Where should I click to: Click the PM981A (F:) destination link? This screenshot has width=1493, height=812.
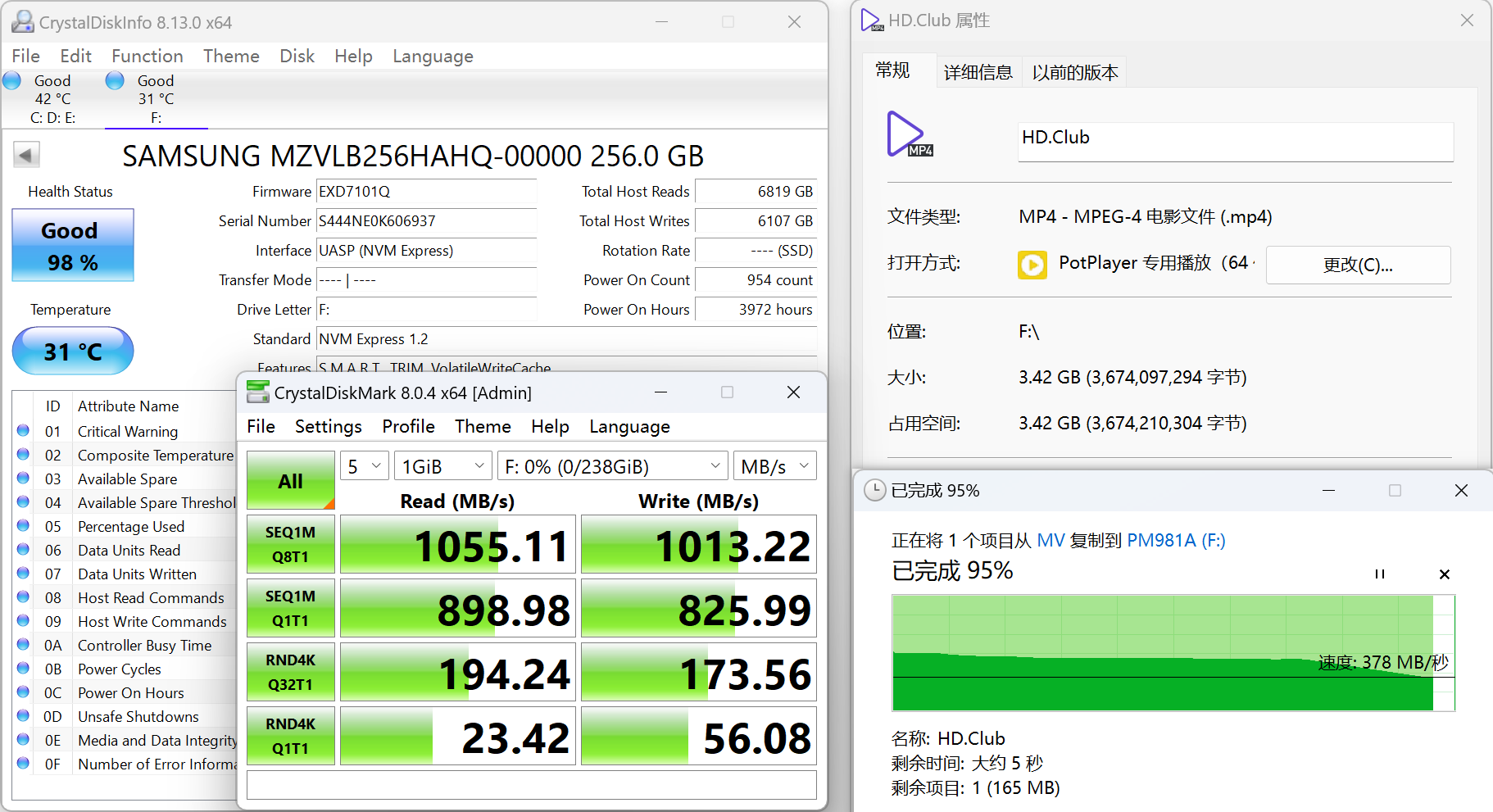pyautogui.click(x=1176, y=540)
